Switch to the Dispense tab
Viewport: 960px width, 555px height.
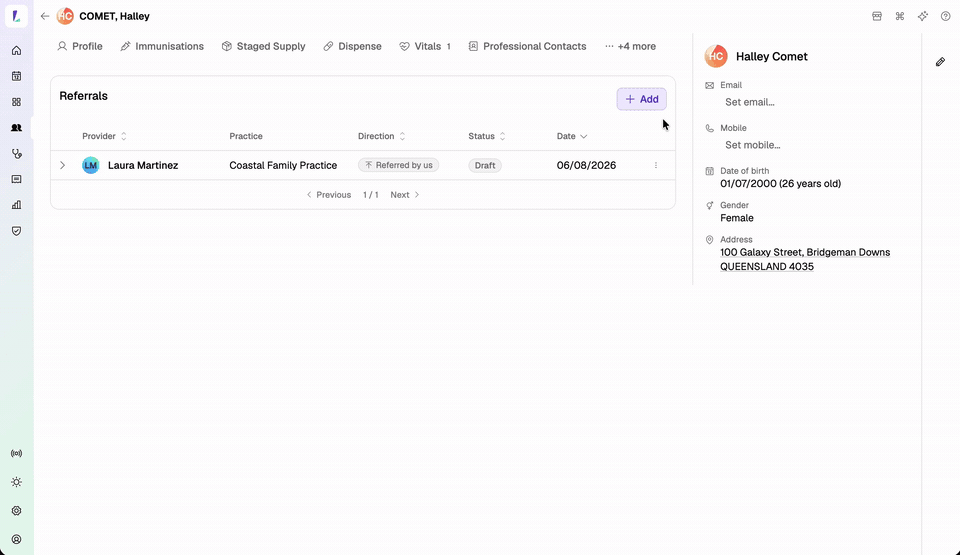(352, 47)
